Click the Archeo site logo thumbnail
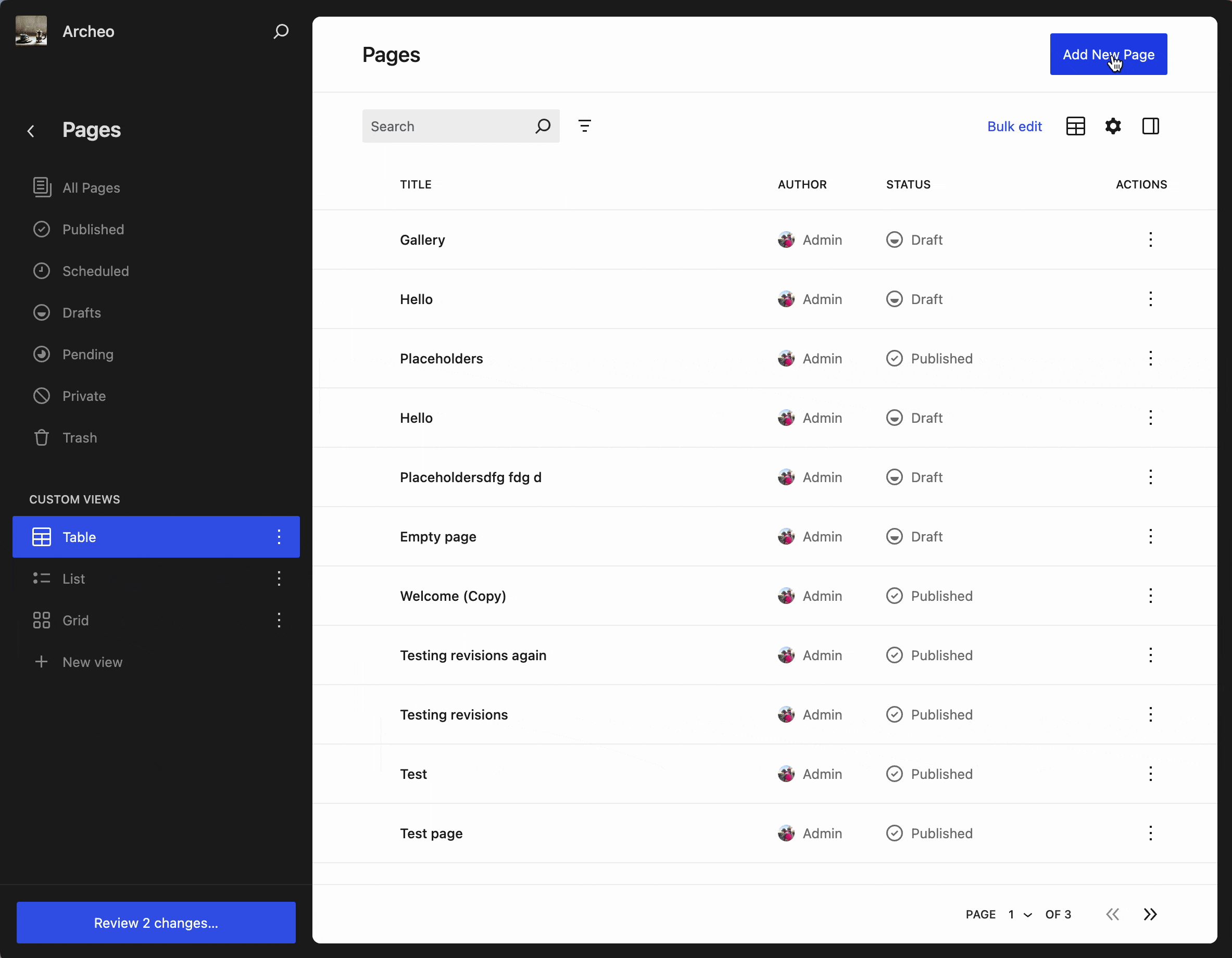 31,31
